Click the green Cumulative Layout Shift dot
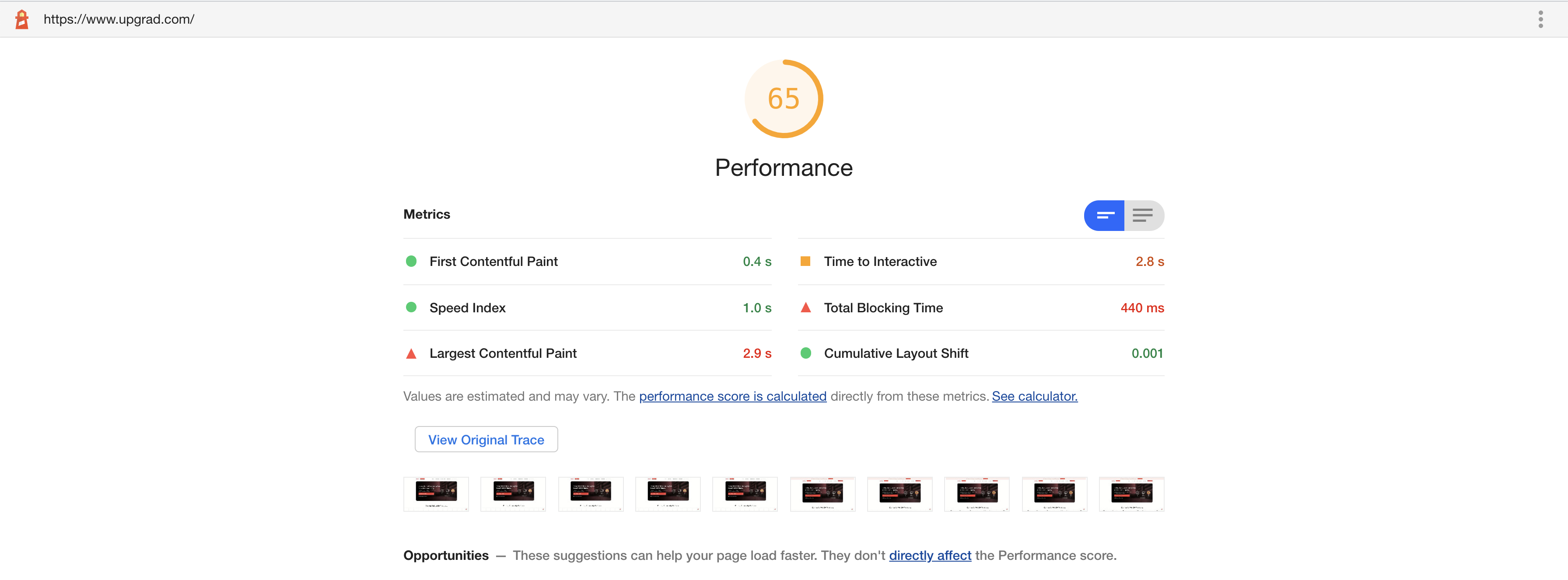This screenshot has height=580, width=1568. click(805, 353)
